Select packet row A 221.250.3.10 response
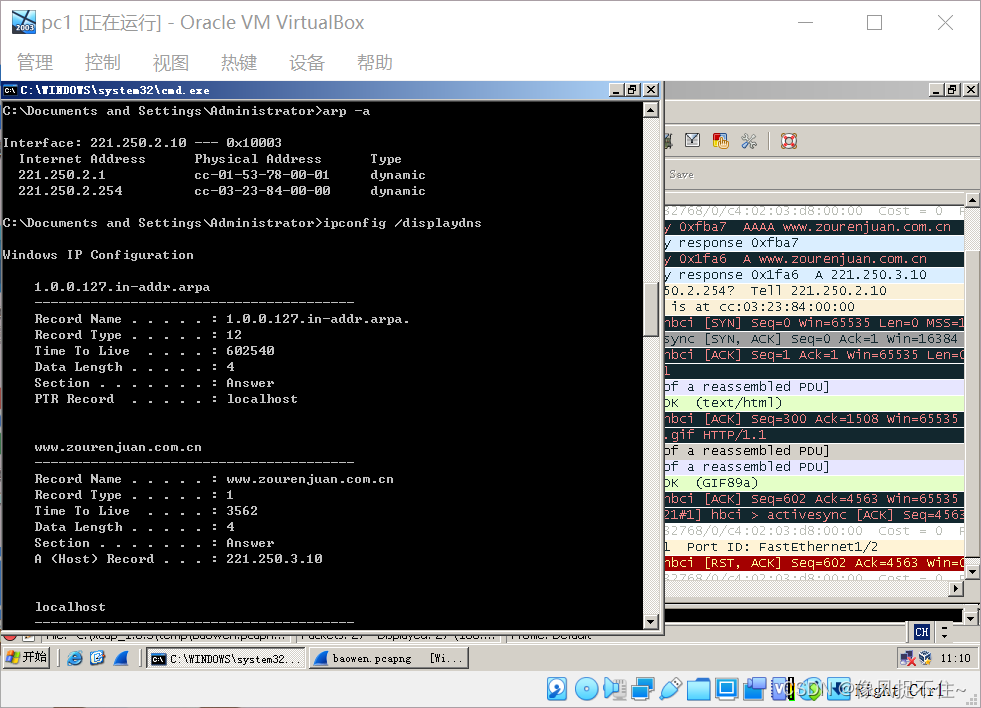Screen dimensions: 981x708 coord(814,275)
